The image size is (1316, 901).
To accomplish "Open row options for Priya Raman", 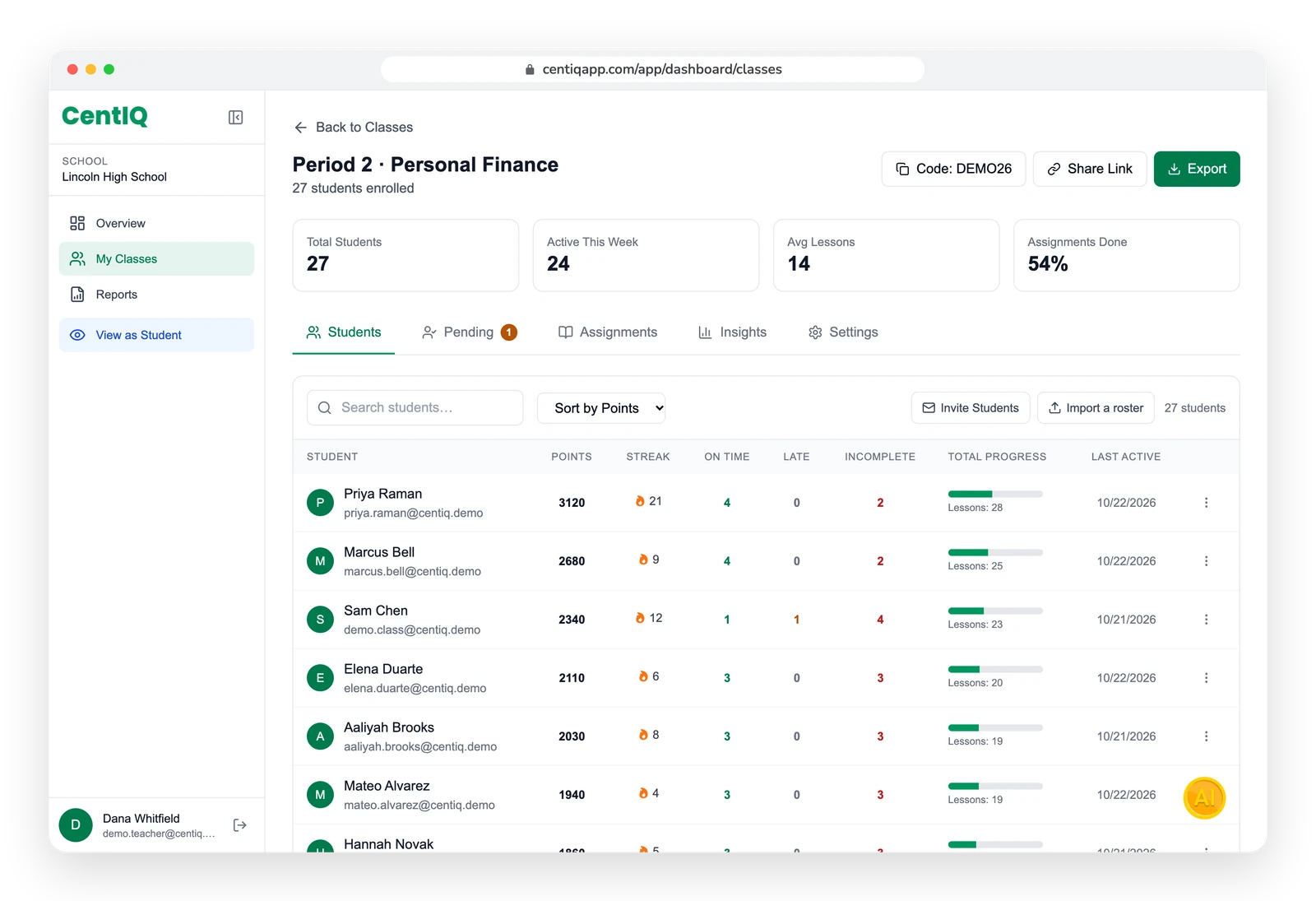I will coord(1207,503).
